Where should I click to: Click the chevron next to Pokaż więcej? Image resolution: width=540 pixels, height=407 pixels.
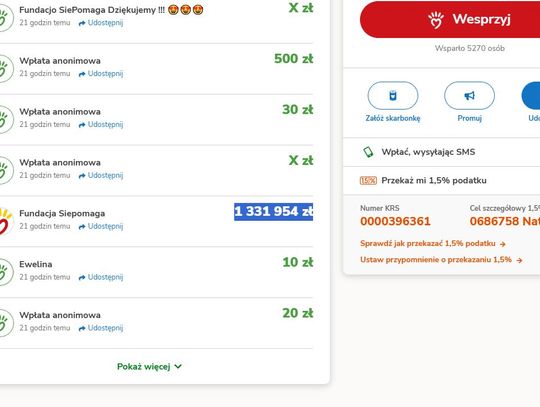tap(178, 366)
